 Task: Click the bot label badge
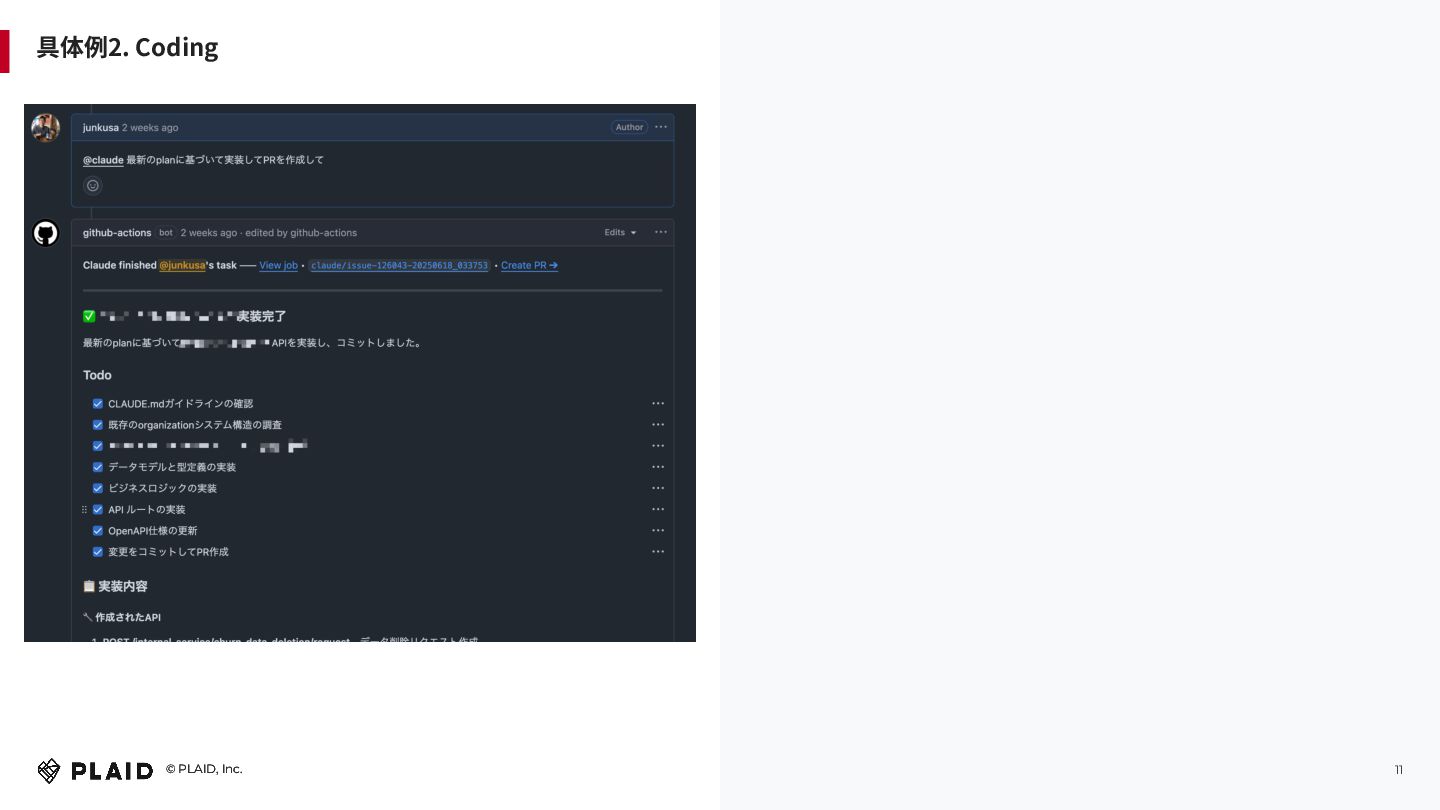166,232
